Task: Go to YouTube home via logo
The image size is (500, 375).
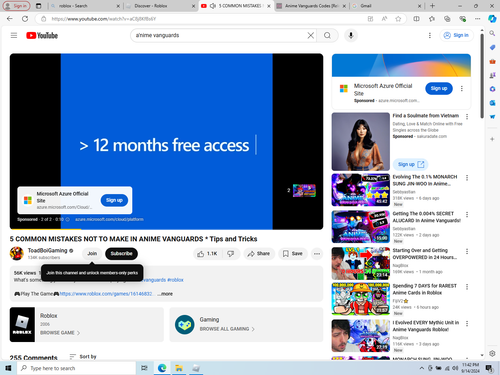Action: pos(42,35)
